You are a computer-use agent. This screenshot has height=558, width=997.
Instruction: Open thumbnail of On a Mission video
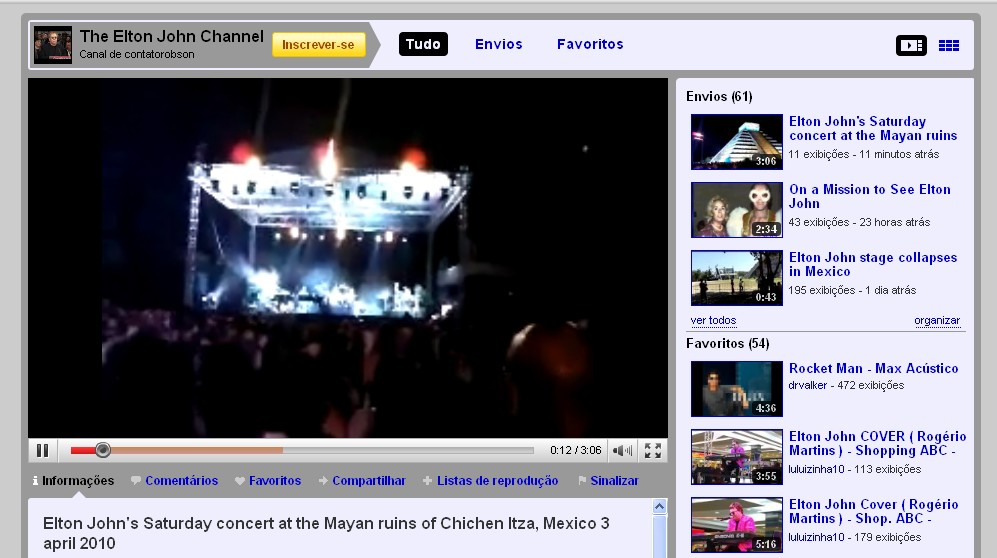pos(737,210)
